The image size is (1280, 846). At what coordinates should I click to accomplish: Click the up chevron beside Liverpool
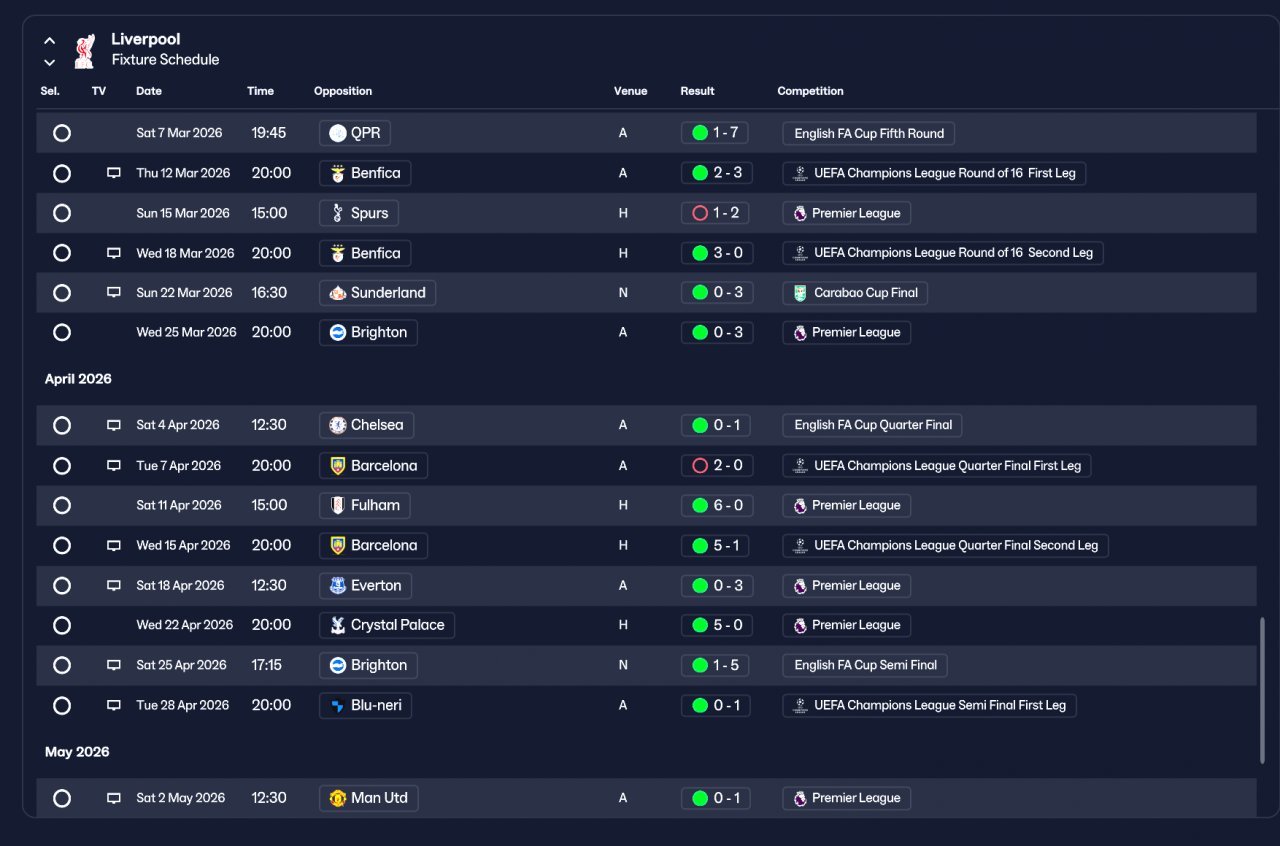point(49,41)
